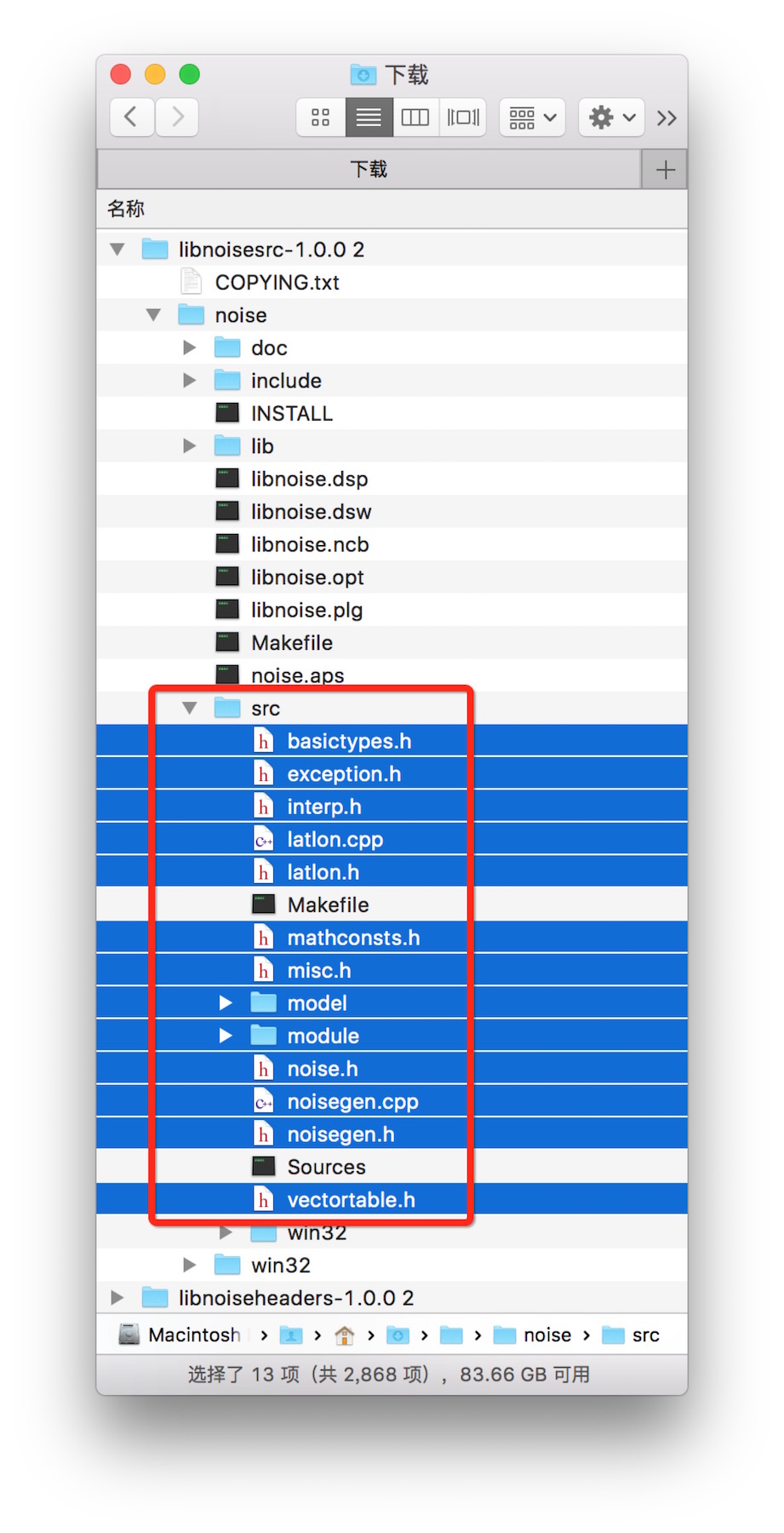
Task: Select the vectortable.h header file icon
Action: 264,1200
